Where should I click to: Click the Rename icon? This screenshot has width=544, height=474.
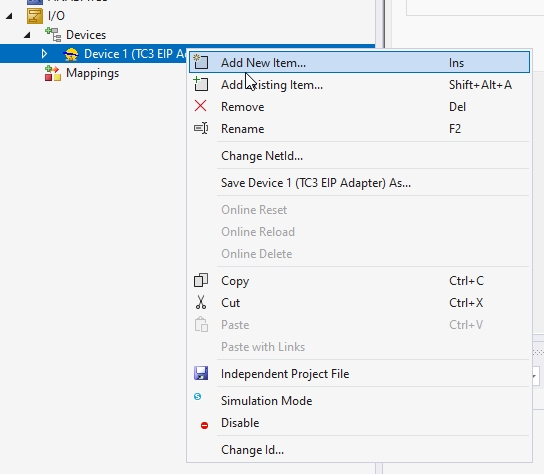coord(201,128)
